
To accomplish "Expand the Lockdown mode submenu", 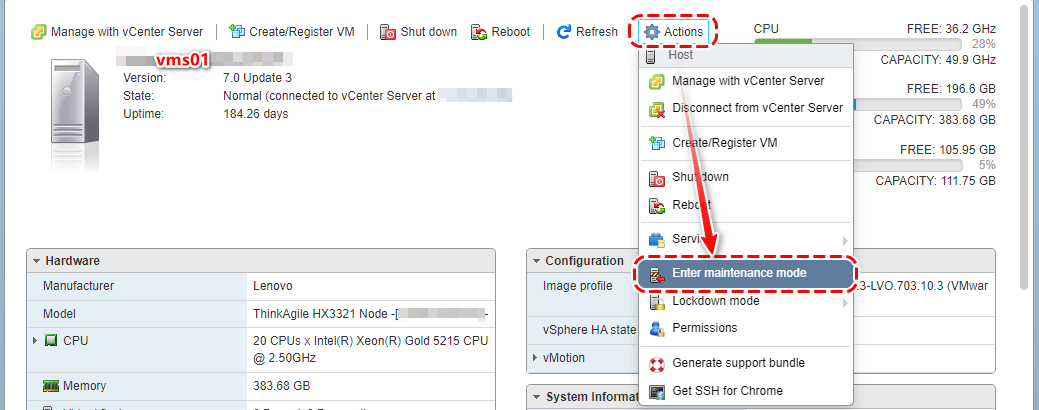I will point(745,301).
